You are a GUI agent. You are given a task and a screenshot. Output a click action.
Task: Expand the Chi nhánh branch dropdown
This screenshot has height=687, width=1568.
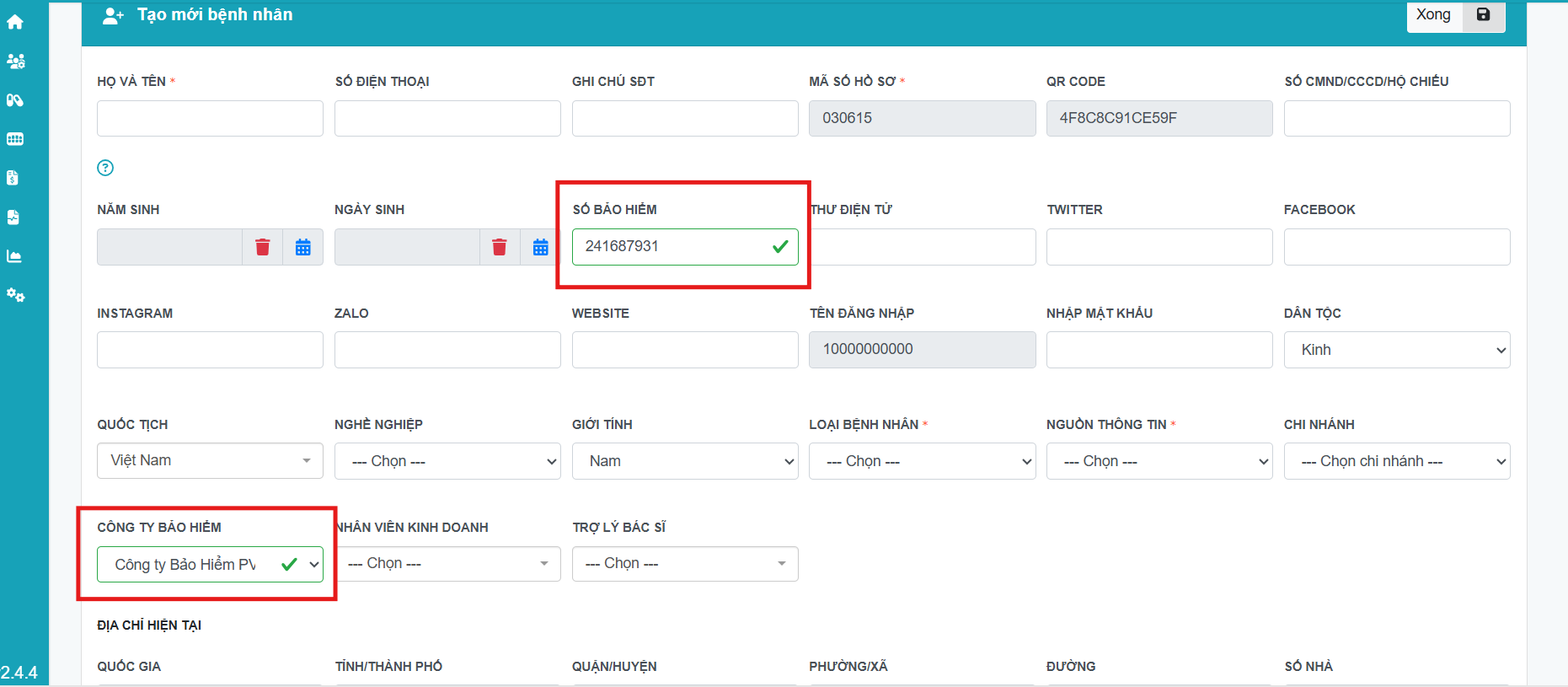(1396, 461)
